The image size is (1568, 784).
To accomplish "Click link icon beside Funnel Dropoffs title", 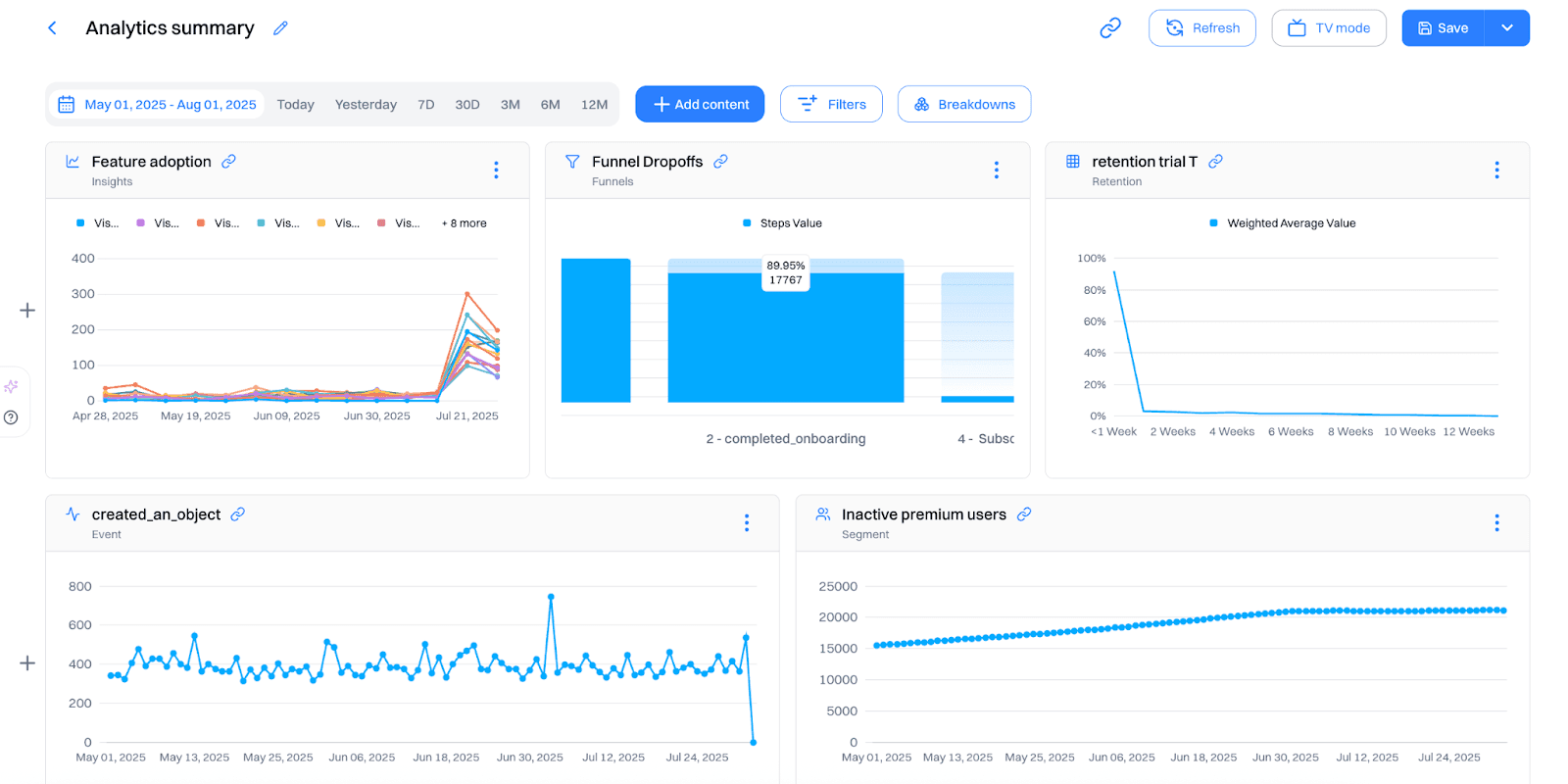I will [720, 162].
